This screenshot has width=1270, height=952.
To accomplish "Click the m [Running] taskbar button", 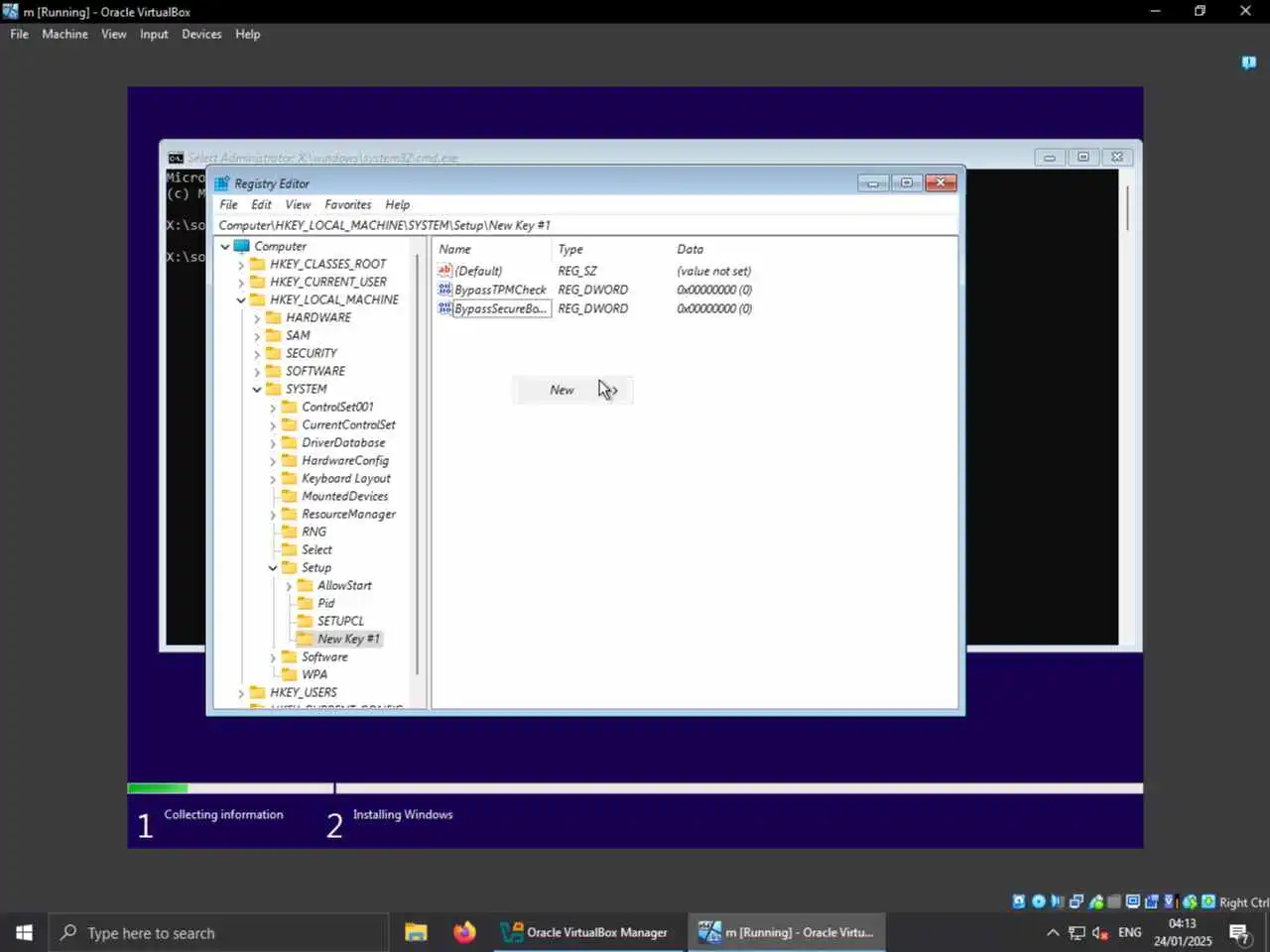I will coord(786,932).
